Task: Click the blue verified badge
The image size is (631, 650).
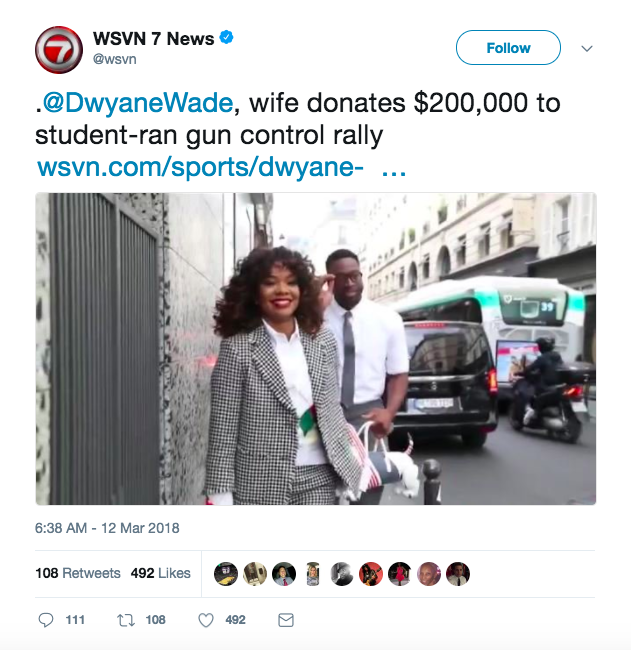Action: click(226, 37)
